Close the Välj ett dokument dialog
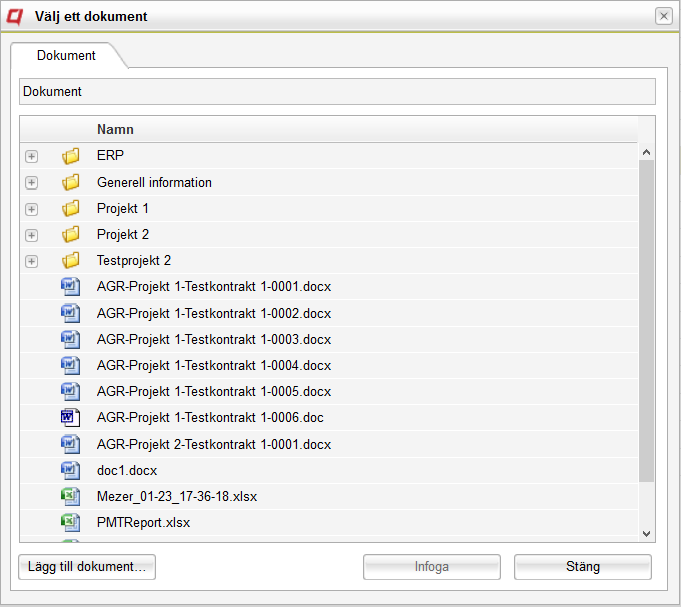 pos(664,16)
